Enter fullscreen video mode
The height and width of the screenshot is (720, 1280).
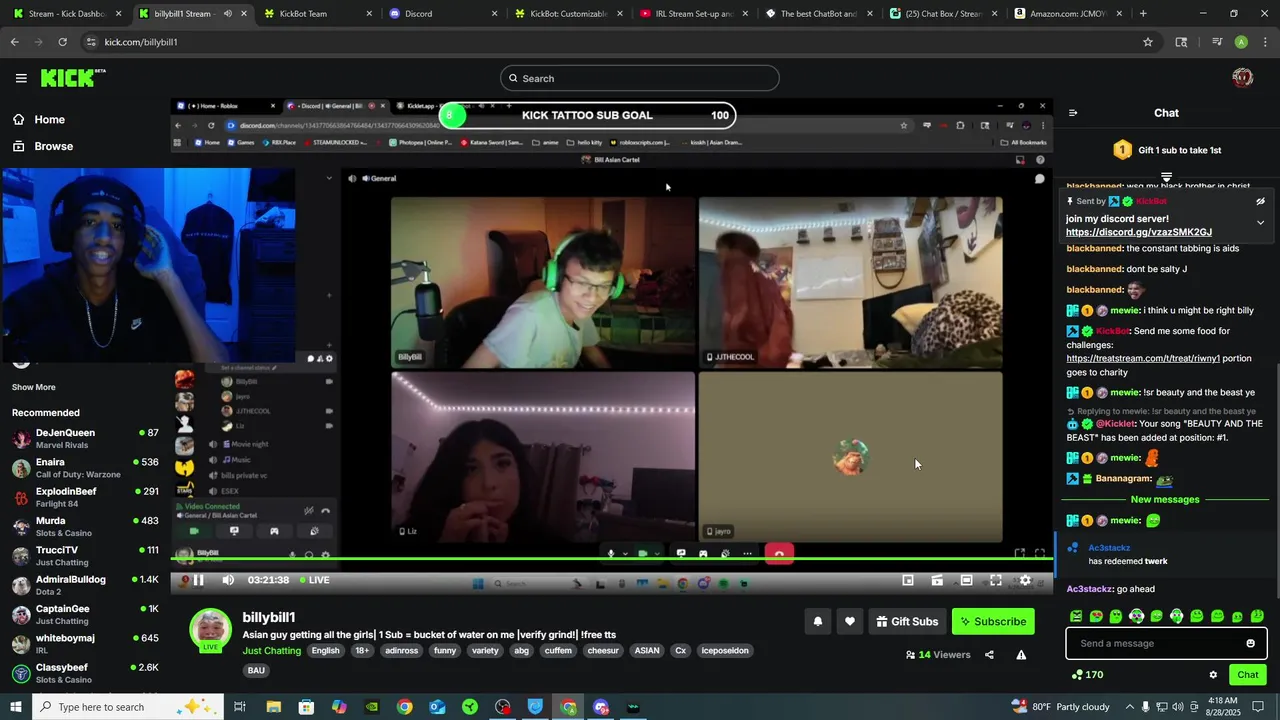click(x=996, y=580)
